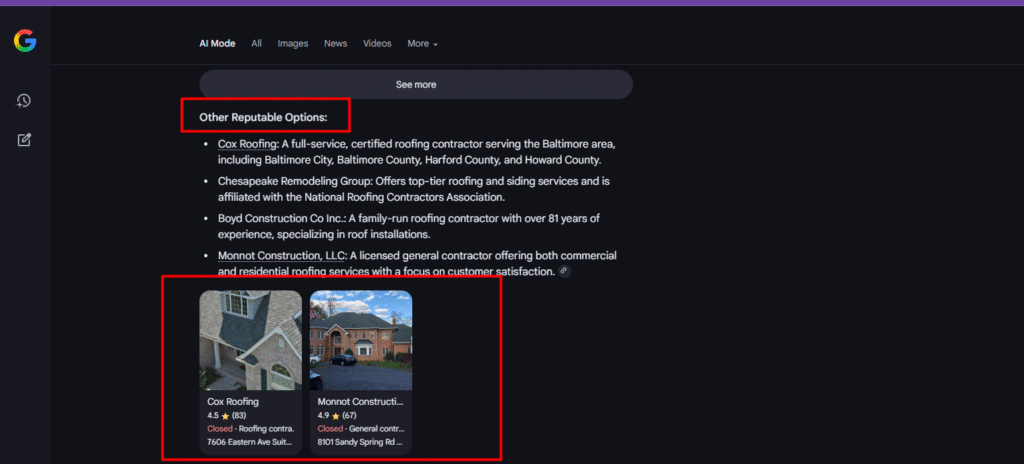Open the News tab
This screenshot has height=464, width=1024.
[336, 44]
